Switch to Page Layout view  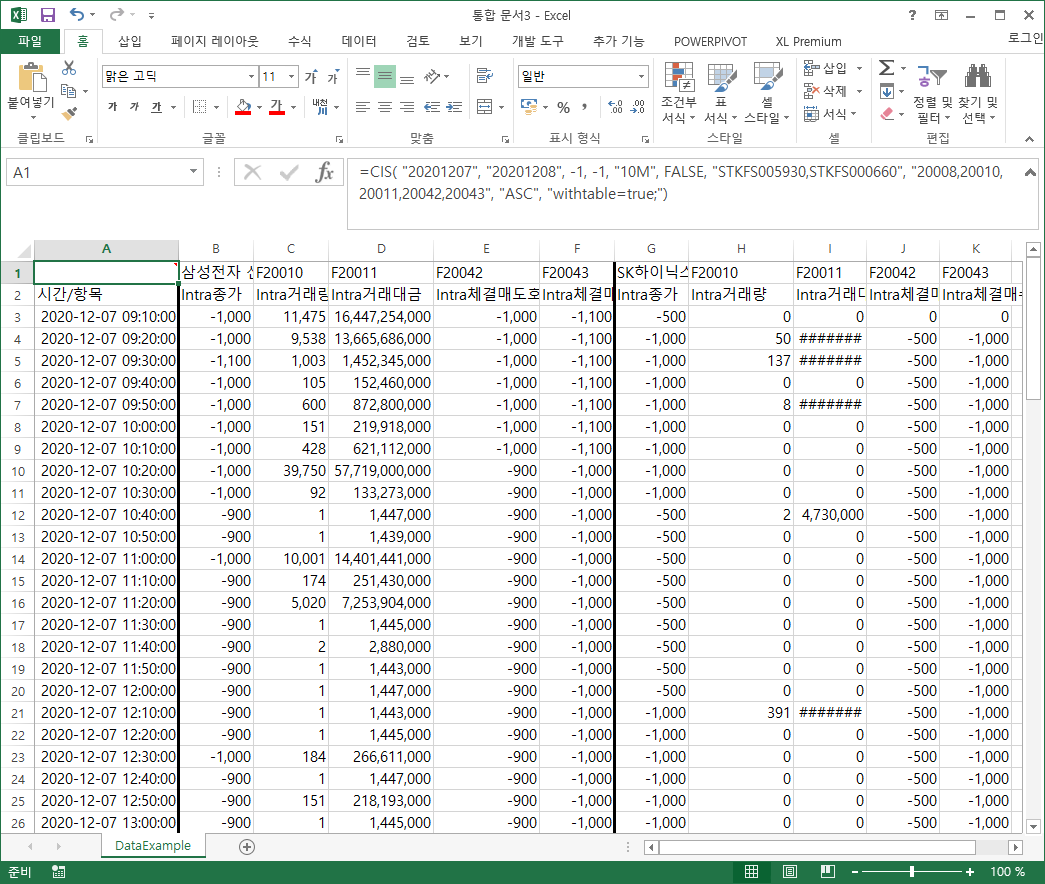tap(790, 871)
